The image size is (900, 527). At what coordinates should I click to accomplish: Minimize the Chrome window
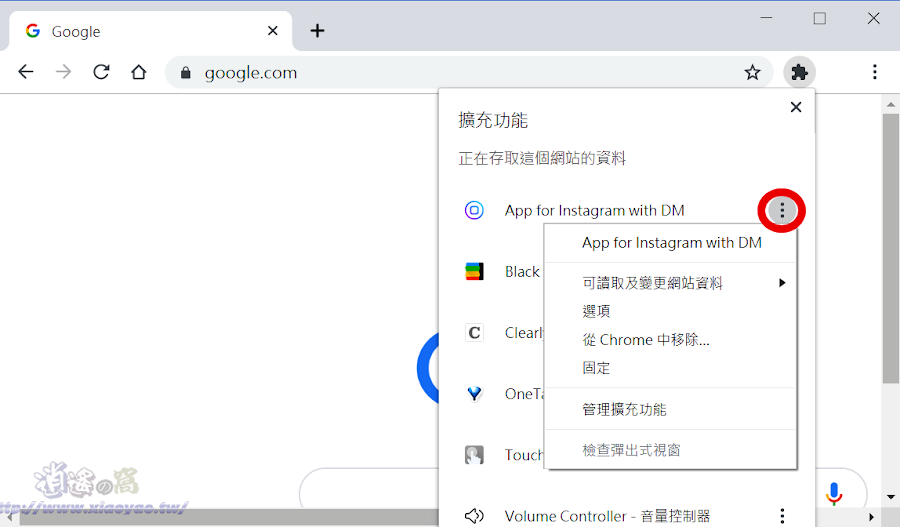pos(766,18)
